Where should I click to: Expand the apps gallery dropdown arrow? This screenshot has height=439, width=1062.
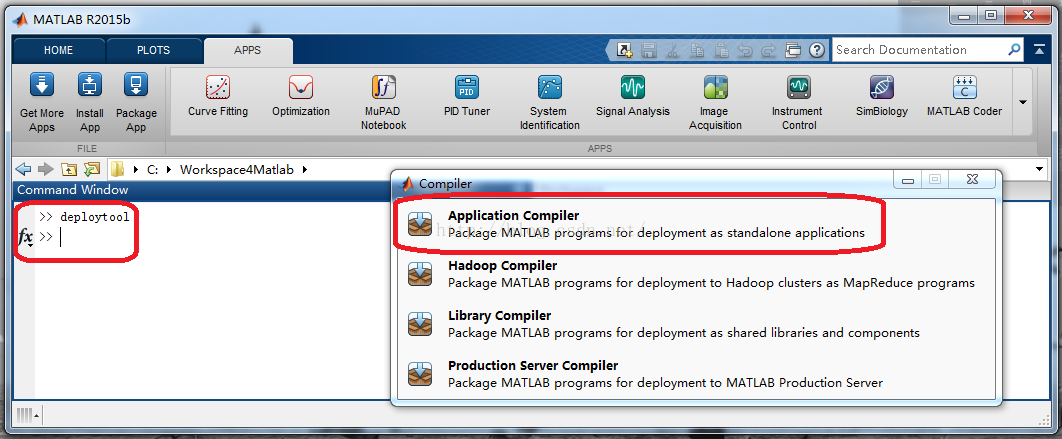(1023, 102)
